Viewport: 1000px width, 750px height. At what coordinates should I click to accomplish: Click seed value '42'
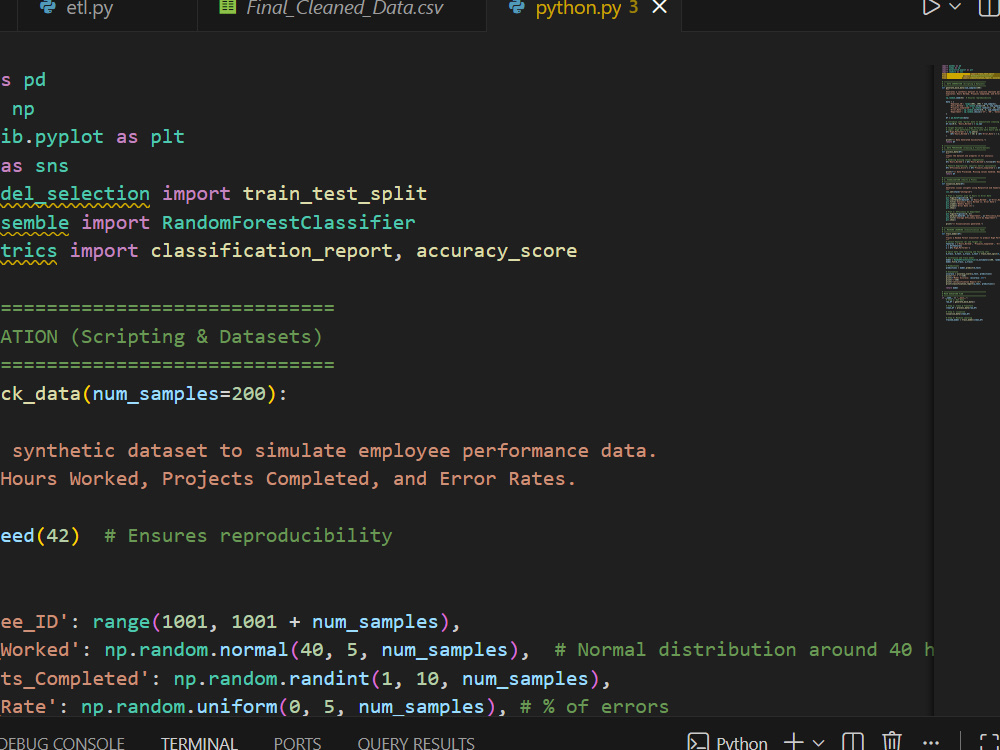[57, 536]
